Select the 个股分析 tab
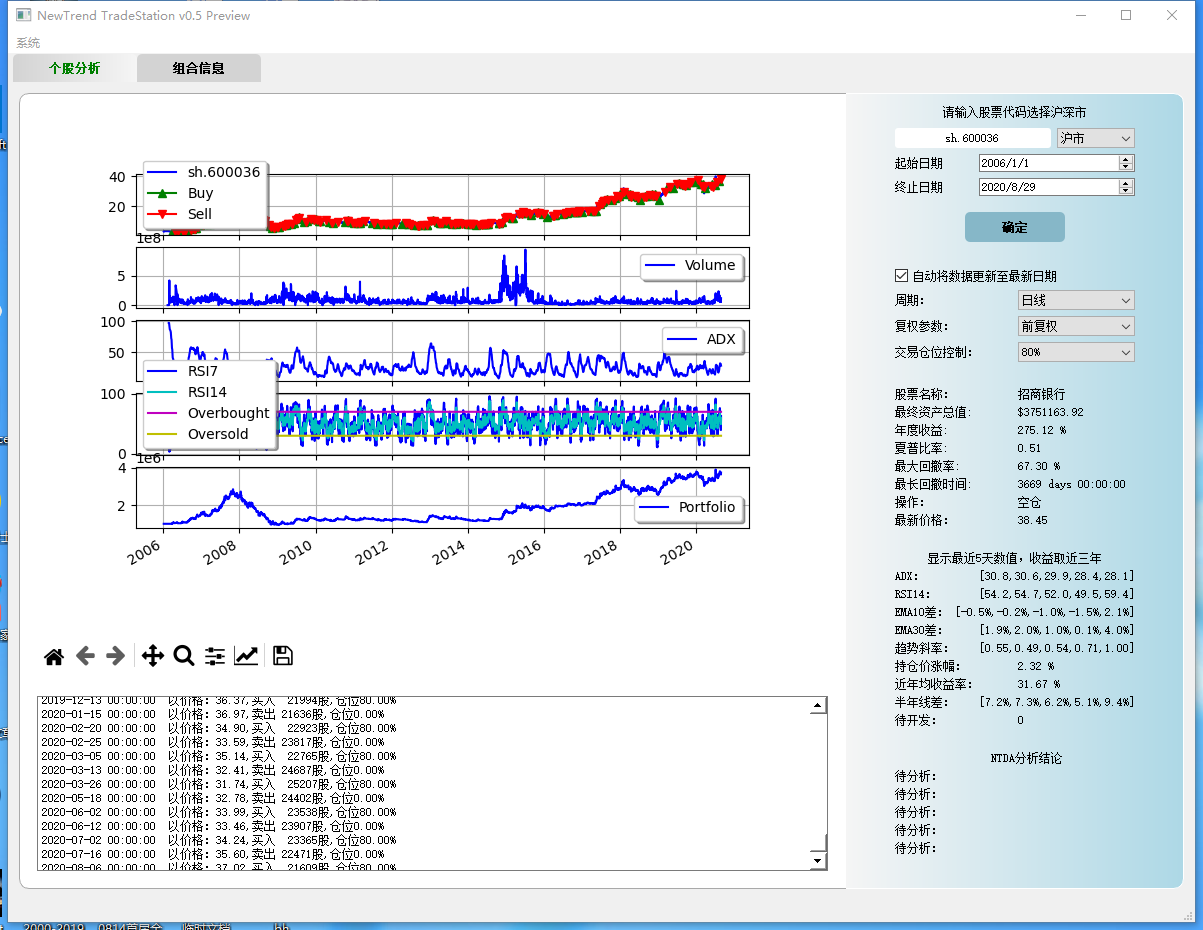Screen dimensions: 1203x930 (x=74, y=68)
